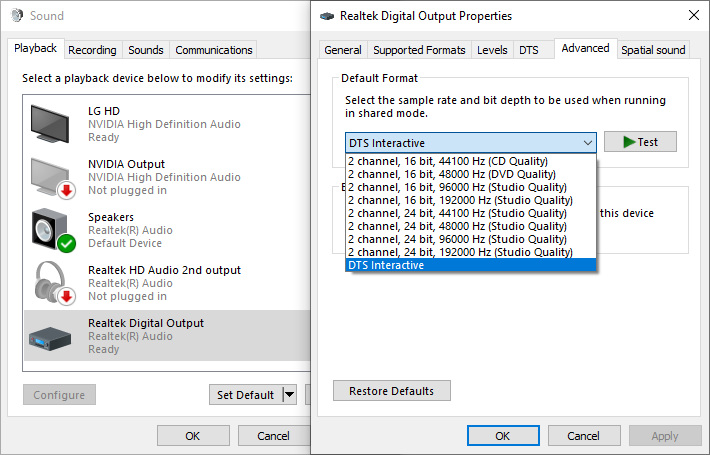Choose 2 channel, 16 bit, 96000 Hz option
This screenshot has width=710, height=455.
pyautogui.click(x=470, y=187)
